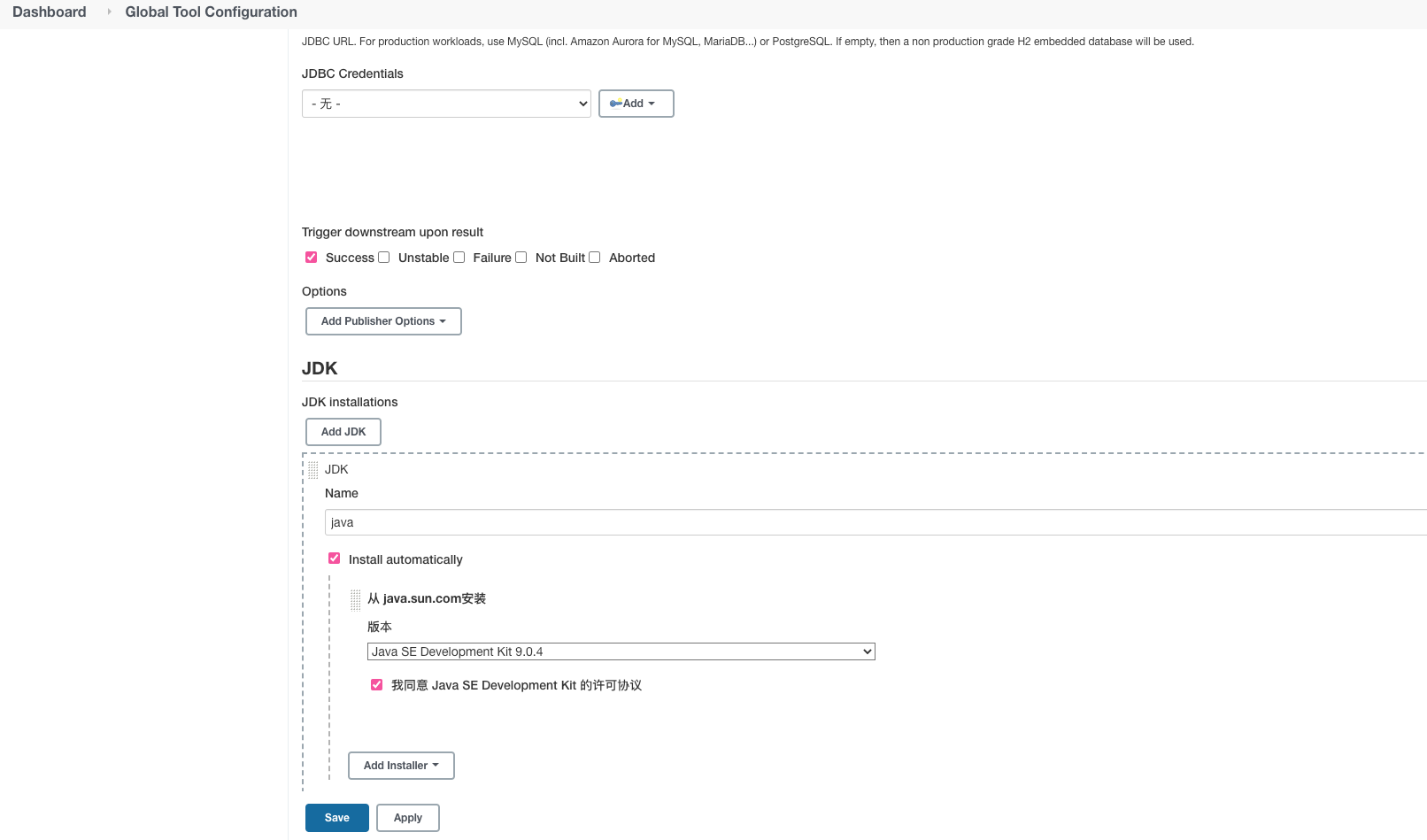Toggle Install automatically checkbox

pos(334,559)
